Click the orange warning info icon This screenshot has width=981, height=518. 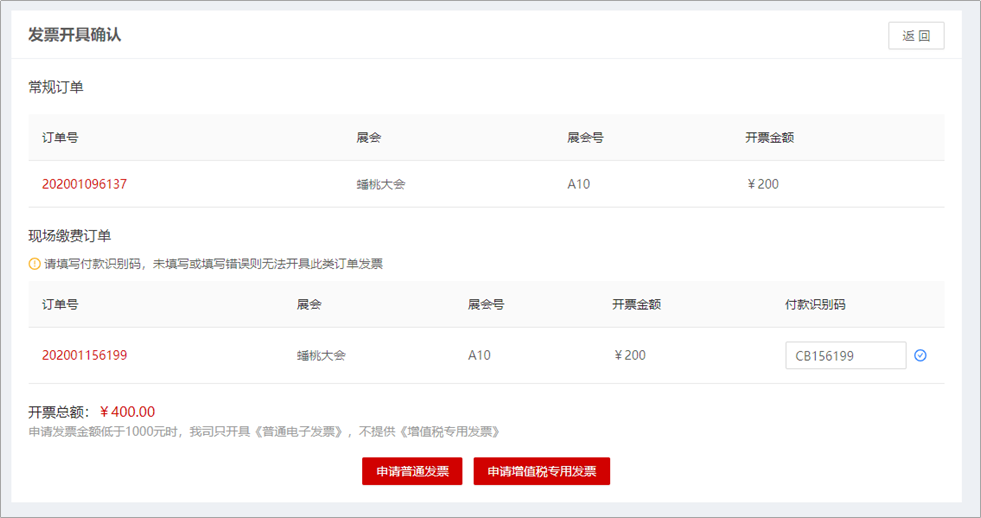tap(35, 264)
